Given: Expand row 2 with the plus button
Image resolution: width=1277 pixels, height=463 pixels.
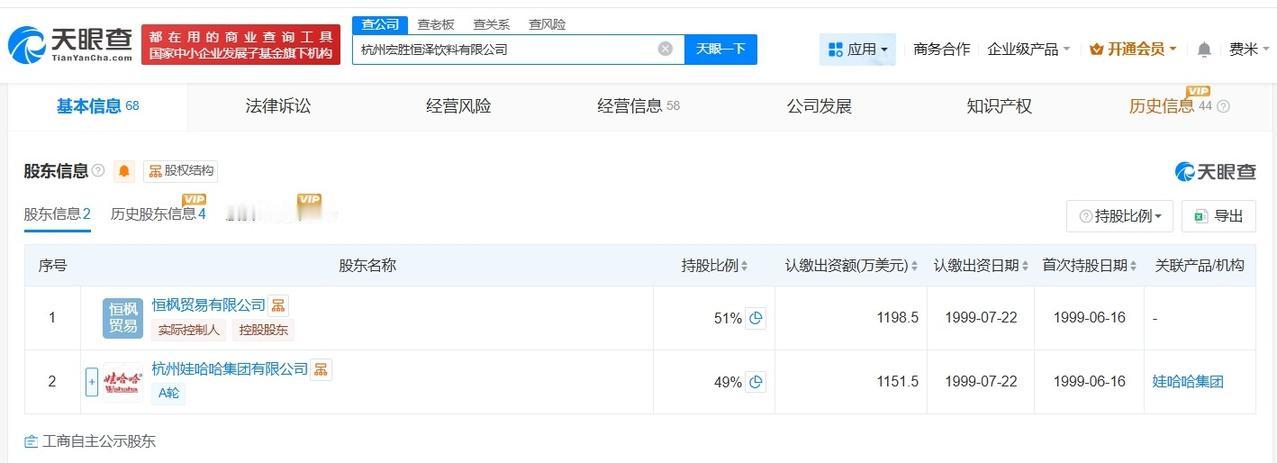Looking at the screenshot, I should coord(92,382).
